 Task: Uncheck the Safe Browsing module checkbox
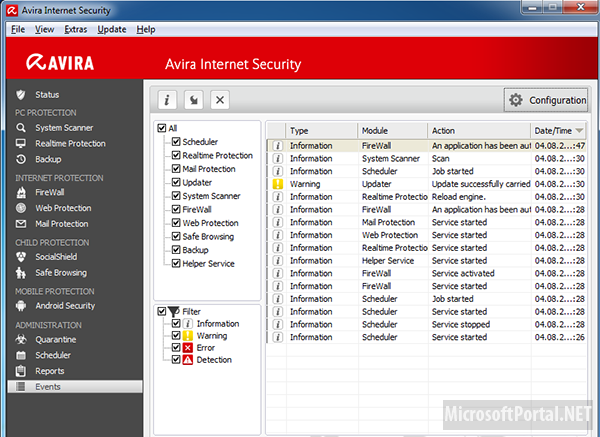coord(176,236)
